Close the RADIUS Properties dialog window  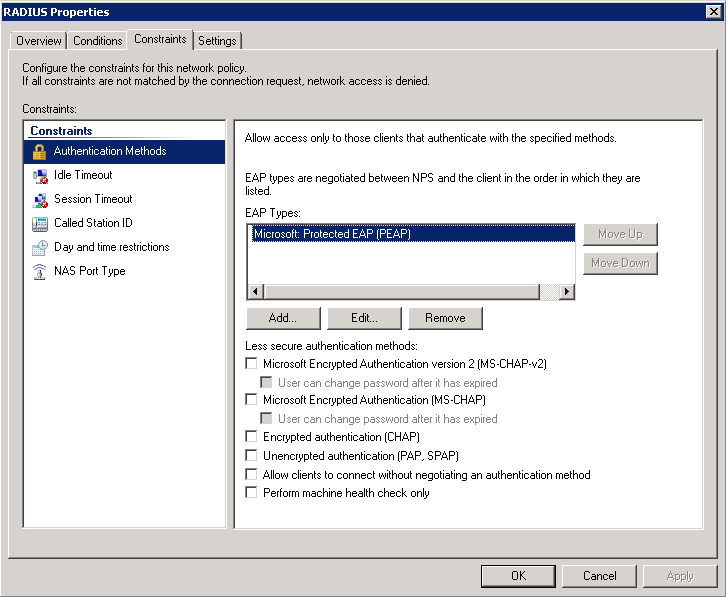pos(711,12)
